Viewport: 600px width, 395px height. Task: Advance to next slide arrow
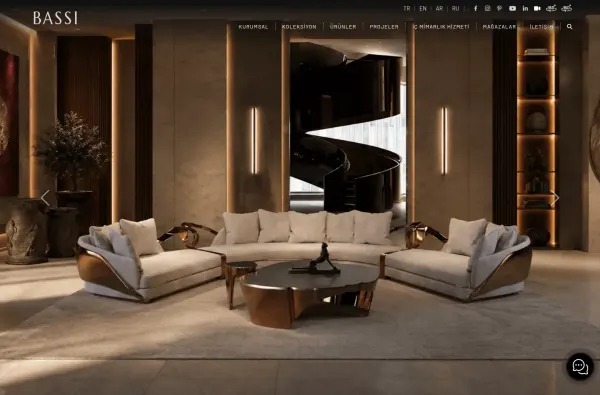pyautogui.click(x=554, y=198)
